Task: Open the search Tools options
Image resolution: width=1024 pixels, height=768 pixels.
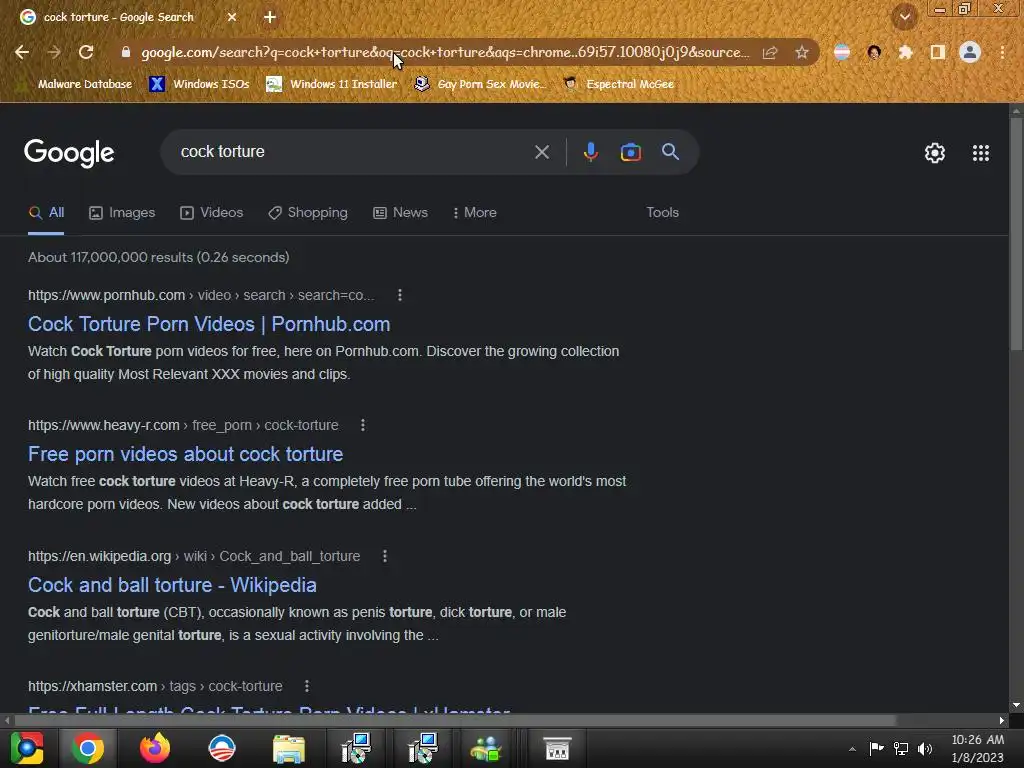Action: 663,213
